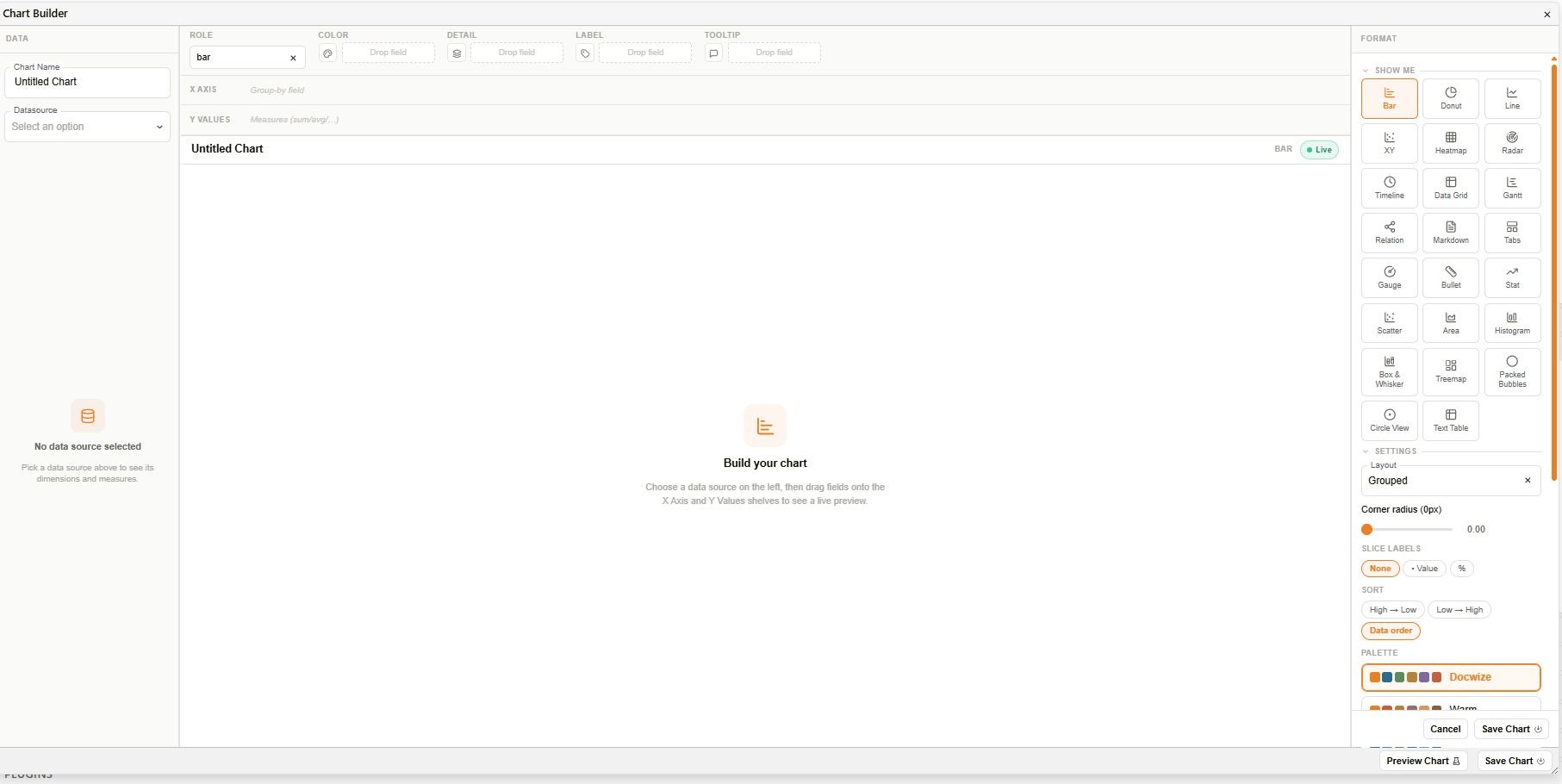Select the Packed Bubbles chart
Screen dimensions: 1562x784
point(1512,372)
